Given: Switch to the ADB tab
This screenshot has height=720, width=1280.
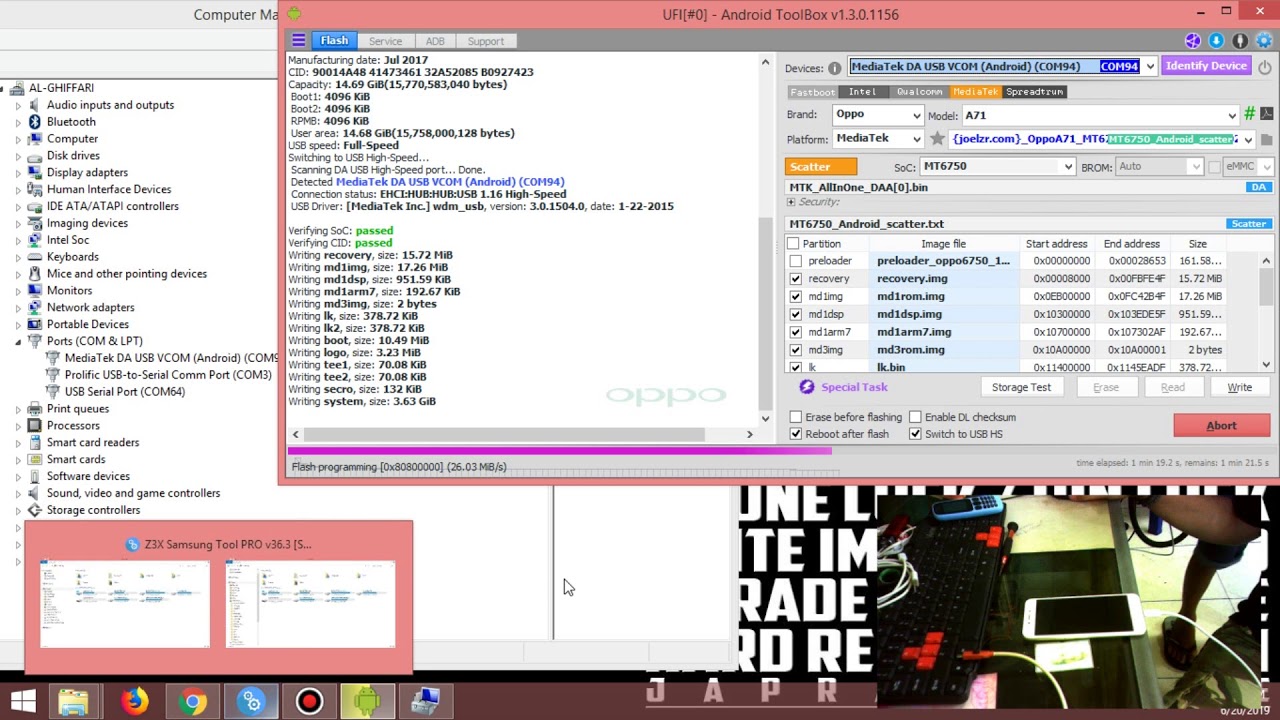Looking at the screenshot, I should point(435,41).
